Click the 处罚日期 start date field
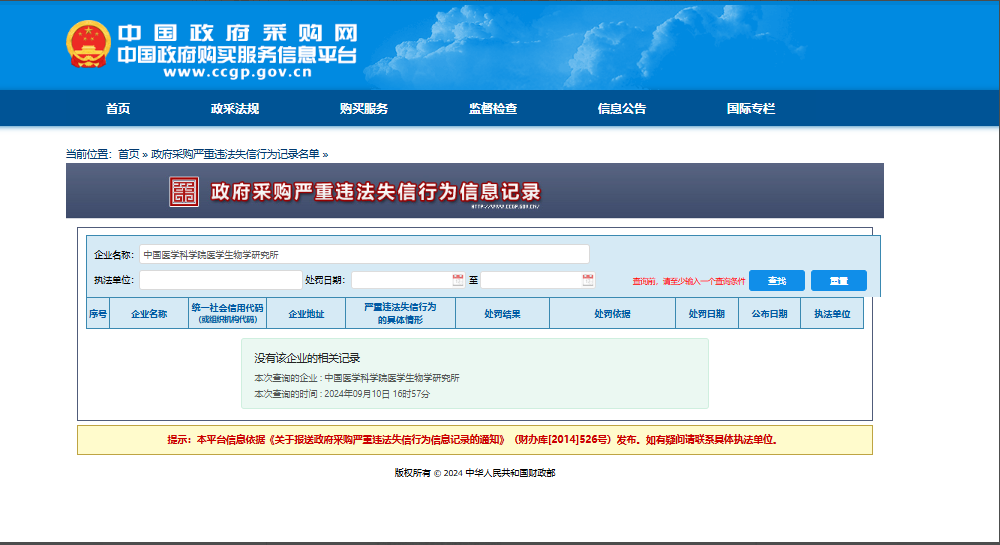 (x=402, y=280)
